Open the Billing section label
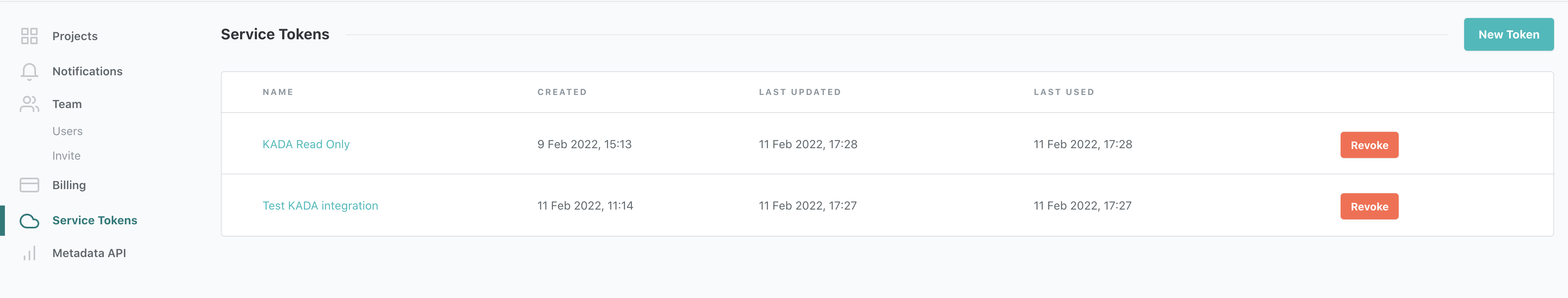 click(x=69, y=185)
